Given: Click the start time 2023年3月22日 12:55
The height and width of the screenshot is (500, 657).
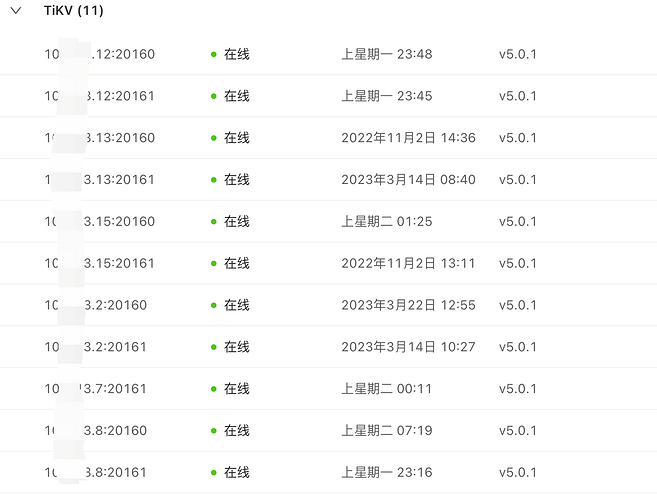Looking at the screenshot, I should tap(408, 305).
